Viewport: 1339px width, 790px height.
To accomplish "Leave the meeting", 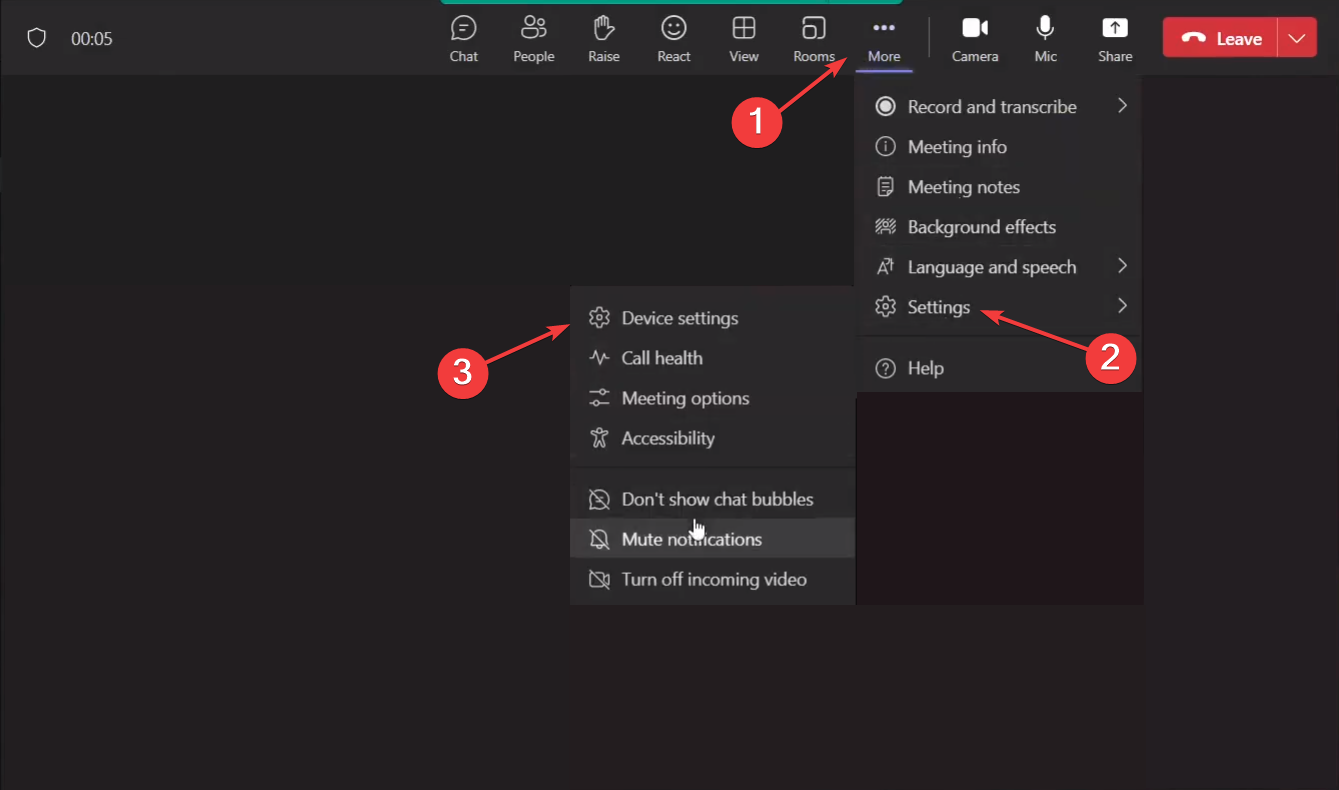I will click(1220, 39).
